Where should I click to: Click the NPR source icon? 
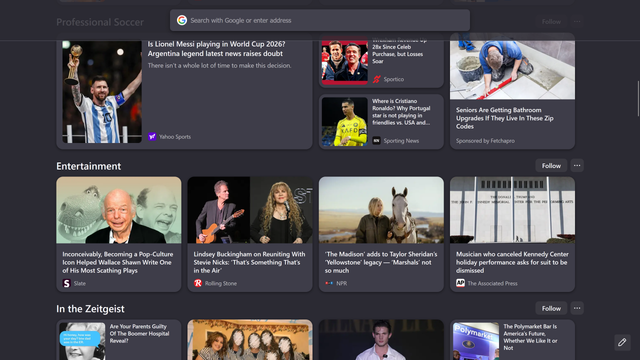(329, 283)
